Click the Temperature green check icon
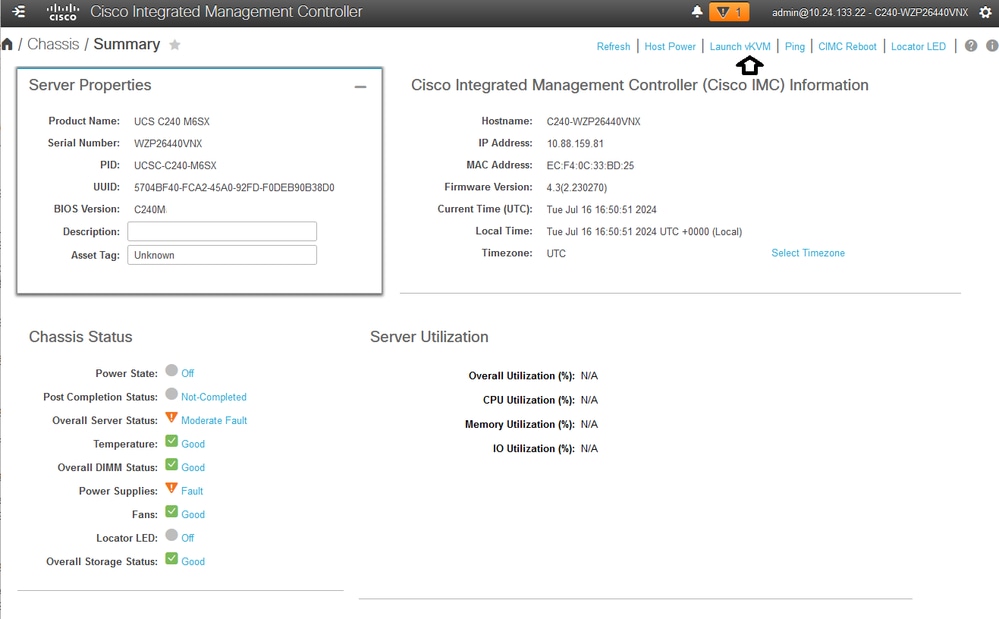 (x=171, y=441)
